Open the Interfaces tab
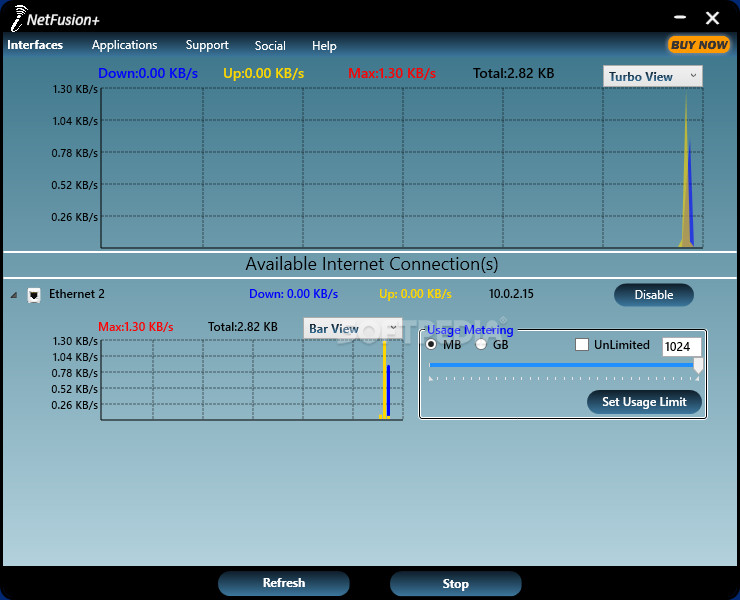 click(x=35, y=45)
